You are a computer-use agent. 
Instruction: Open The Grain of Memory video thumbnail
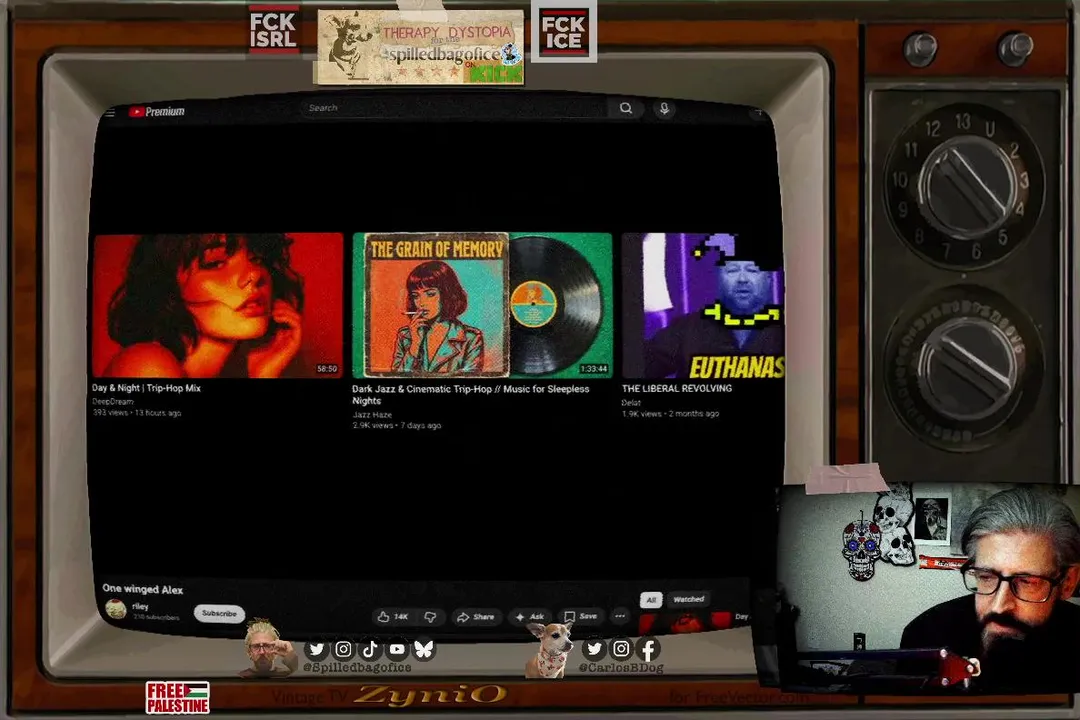(x=482, y=305)
